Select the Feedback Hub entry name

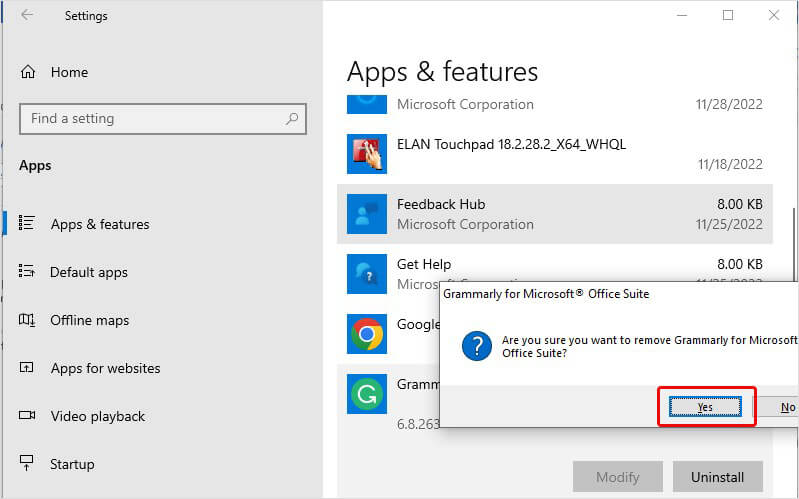coord(441,204)
